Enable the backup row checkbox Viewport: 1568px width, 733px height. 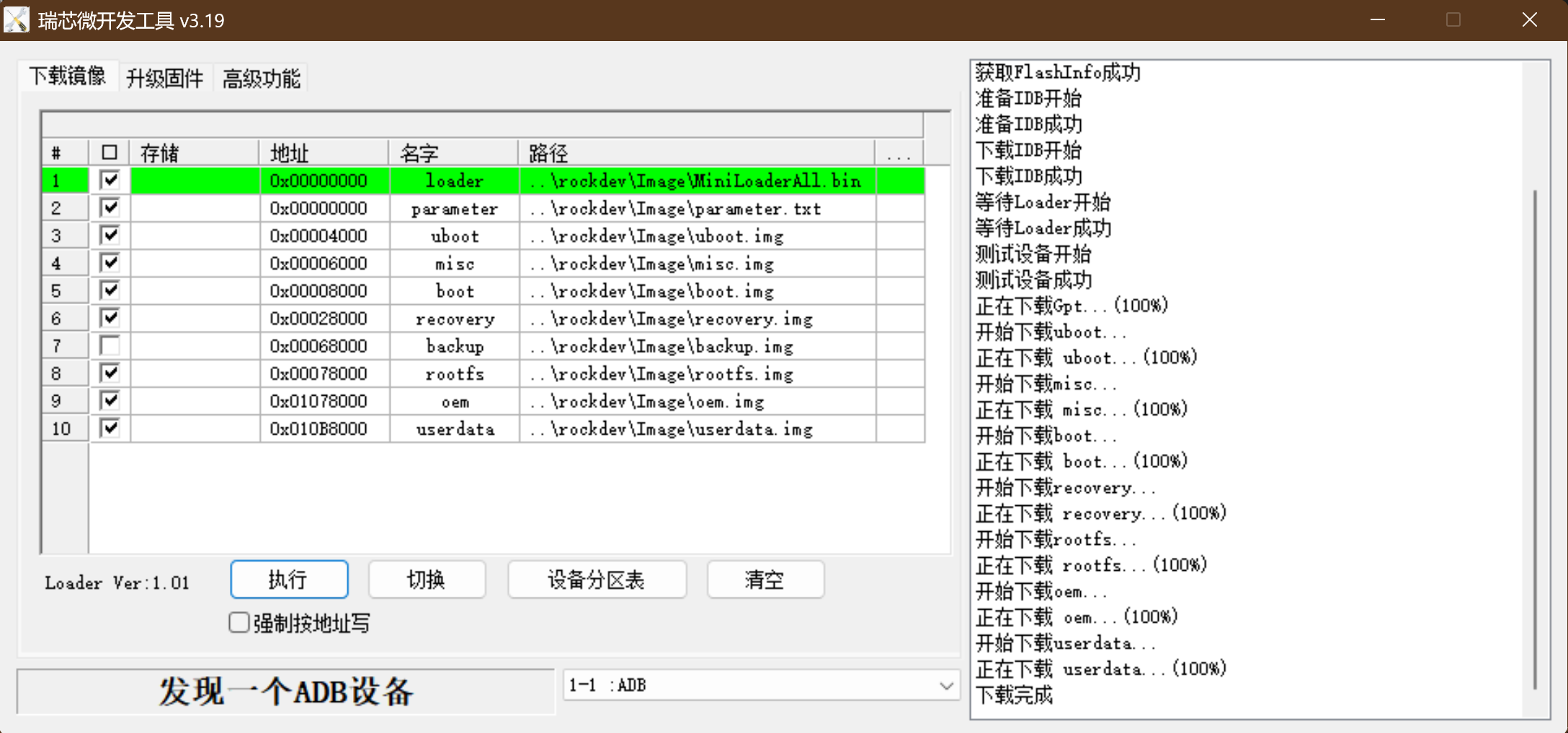(110, 346)
